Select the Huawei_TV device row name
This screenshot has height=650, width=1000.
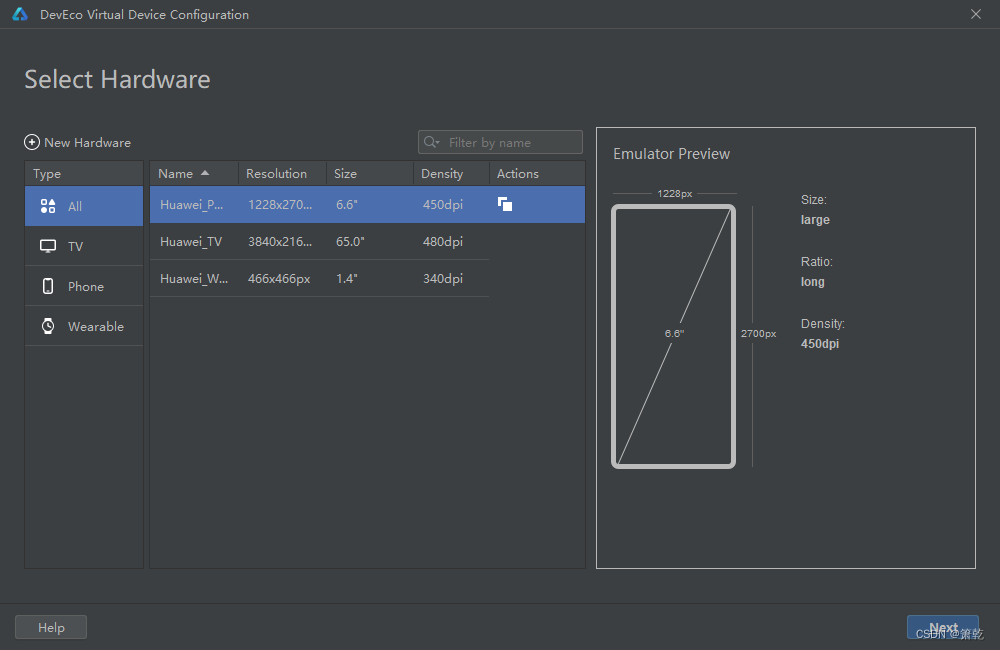[191, 242]
